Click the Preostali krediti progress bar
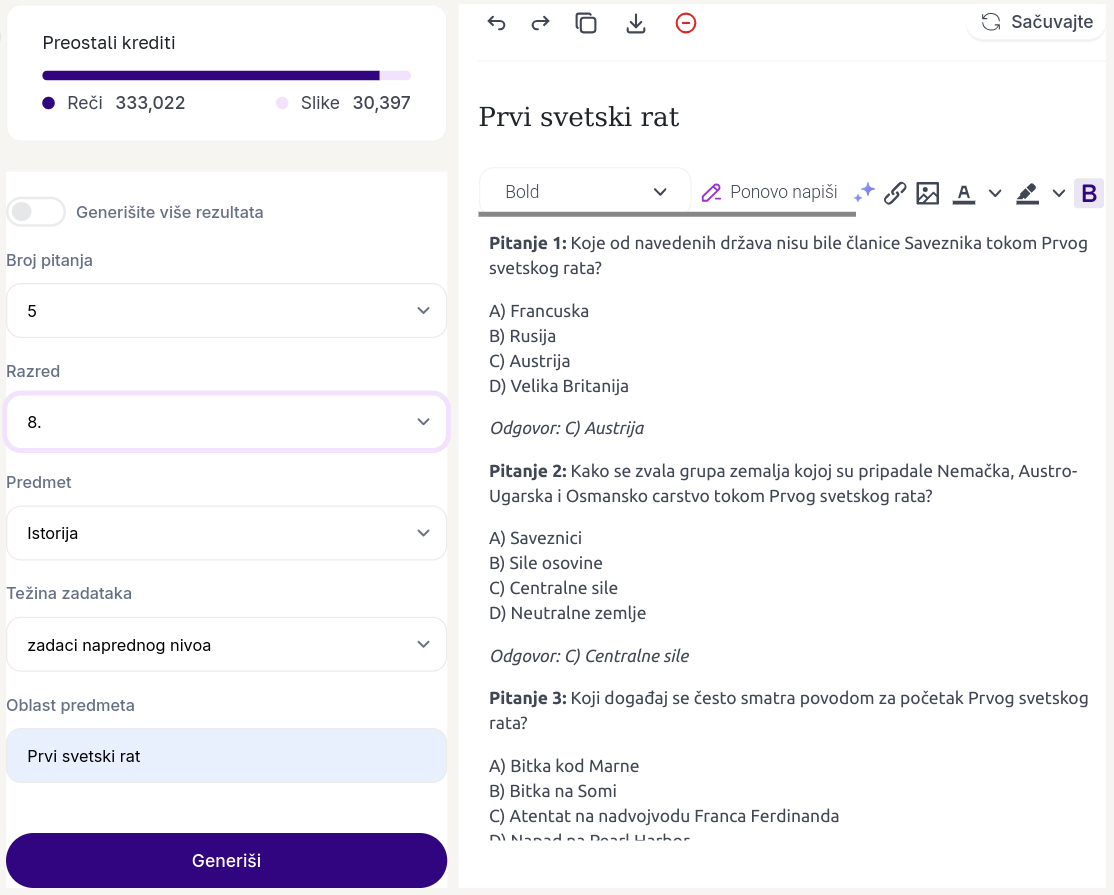The height and width of the screenshot is (895, 1114). [226, 75]
